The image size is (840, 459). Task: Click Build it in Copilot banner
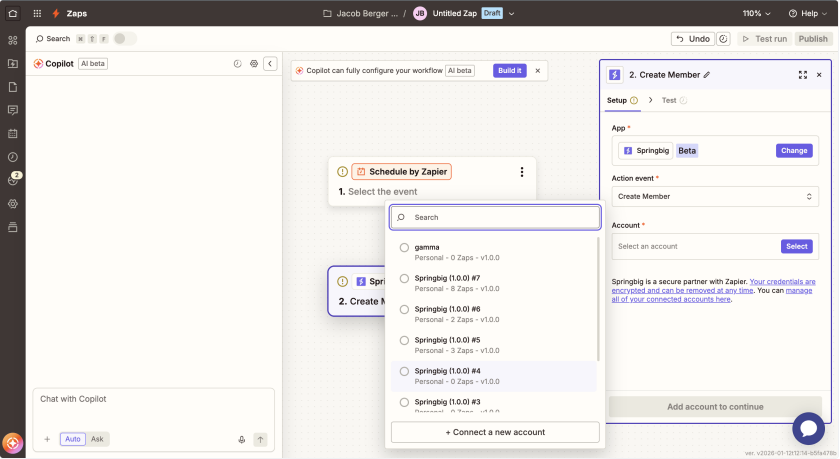(x=509, y=71)
